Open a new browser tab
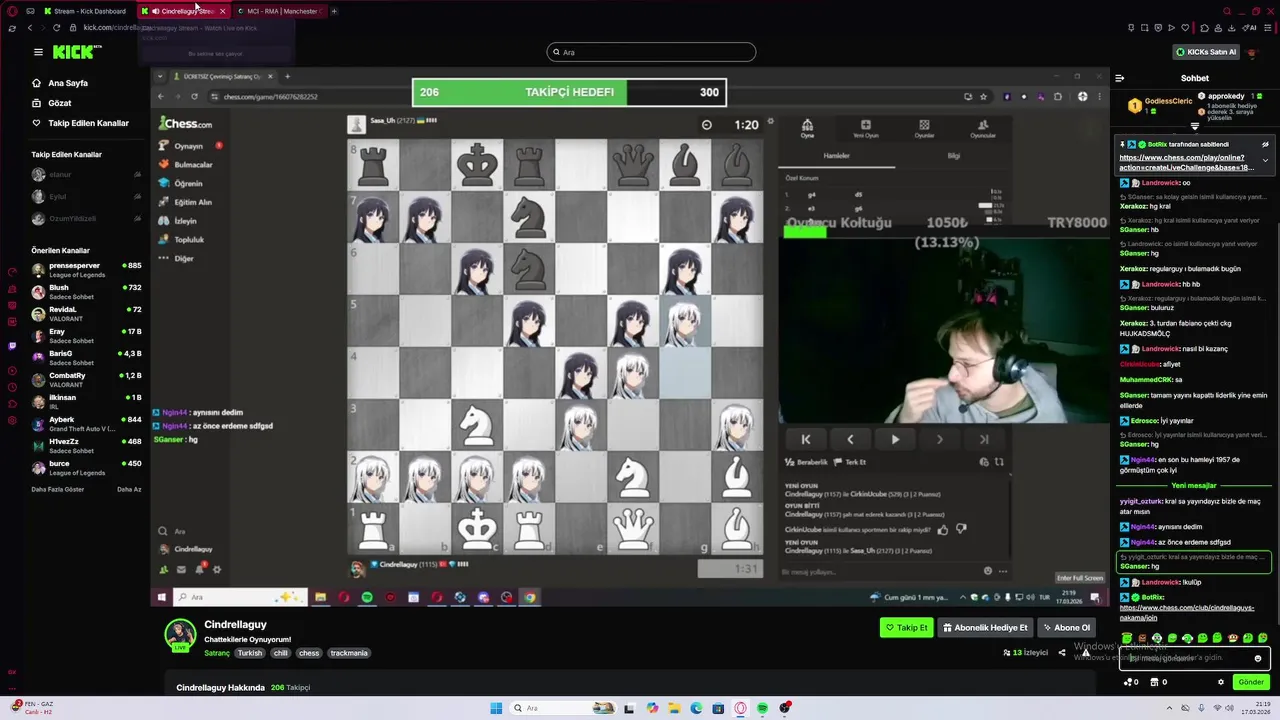The width and height of the screenshot is (1280, 720). (334, 11)
